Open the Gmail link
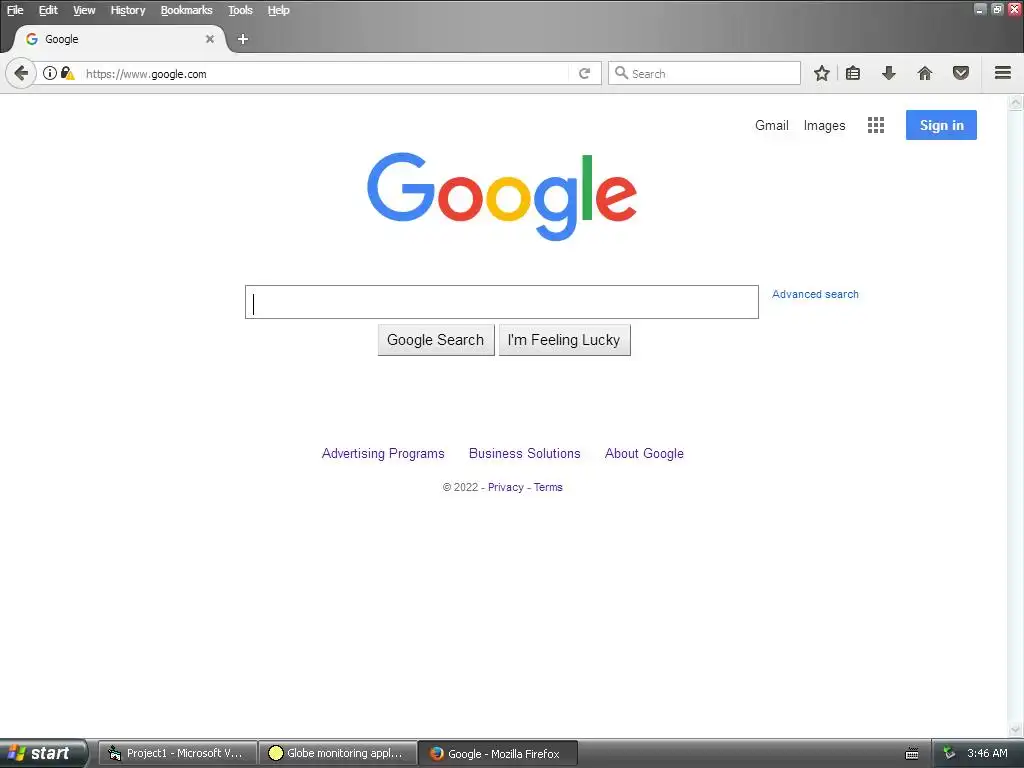1024x768 pixels. (x=771, y=125)
